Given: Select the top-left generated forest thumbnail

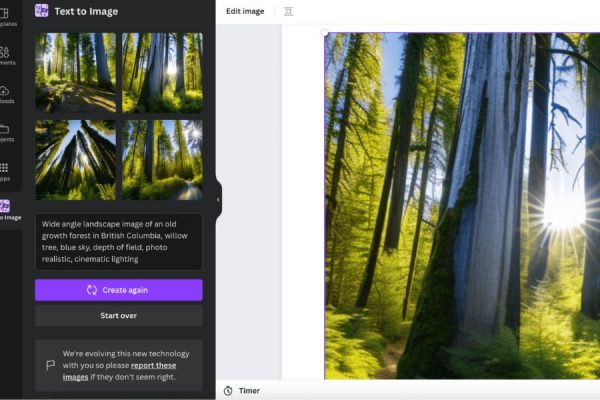Looking at the screenshot, I should click(75, 73).
